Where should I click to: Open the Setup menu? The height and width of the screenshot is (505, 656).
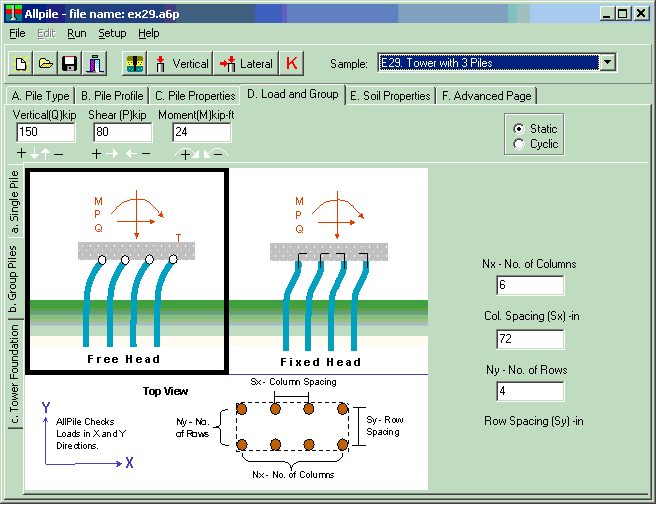(x=112, y=33)
